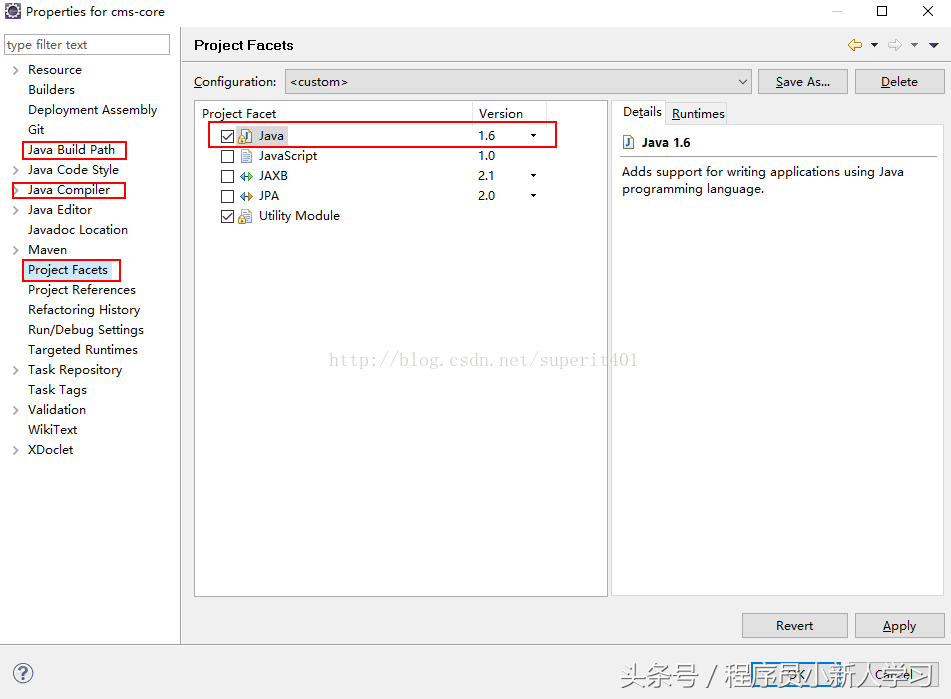Uncheck the Utility Module checkbox

[x=227, y=216]
